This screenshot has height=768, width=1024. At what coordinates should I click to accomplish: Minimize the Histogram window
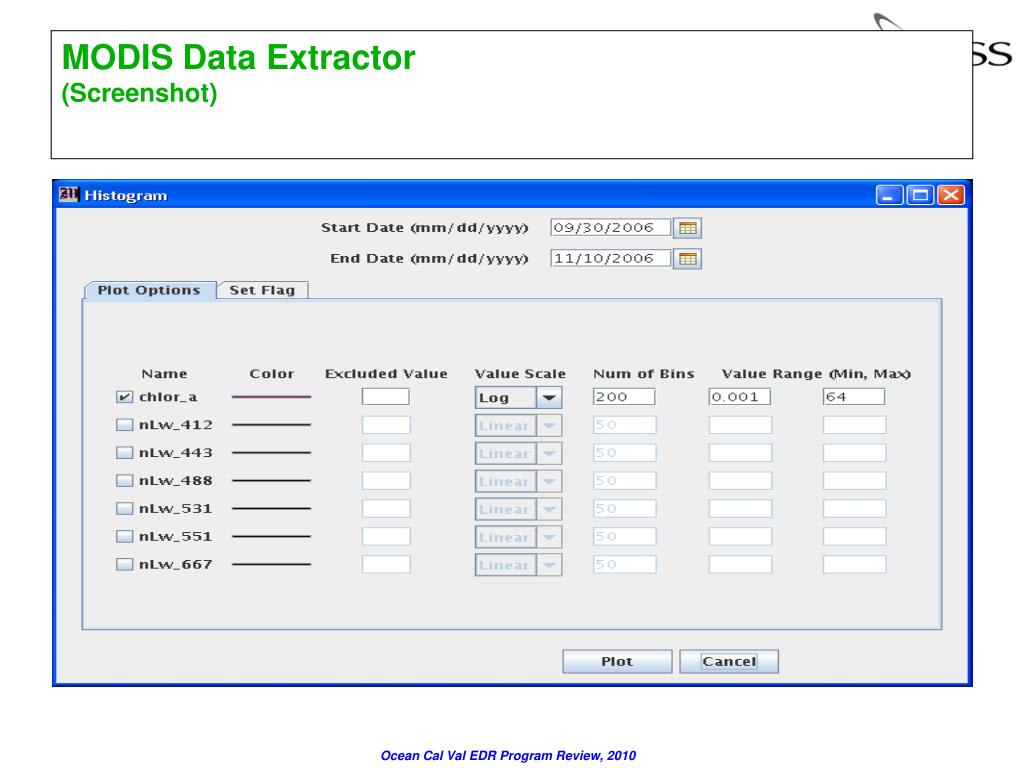(889, 195)
